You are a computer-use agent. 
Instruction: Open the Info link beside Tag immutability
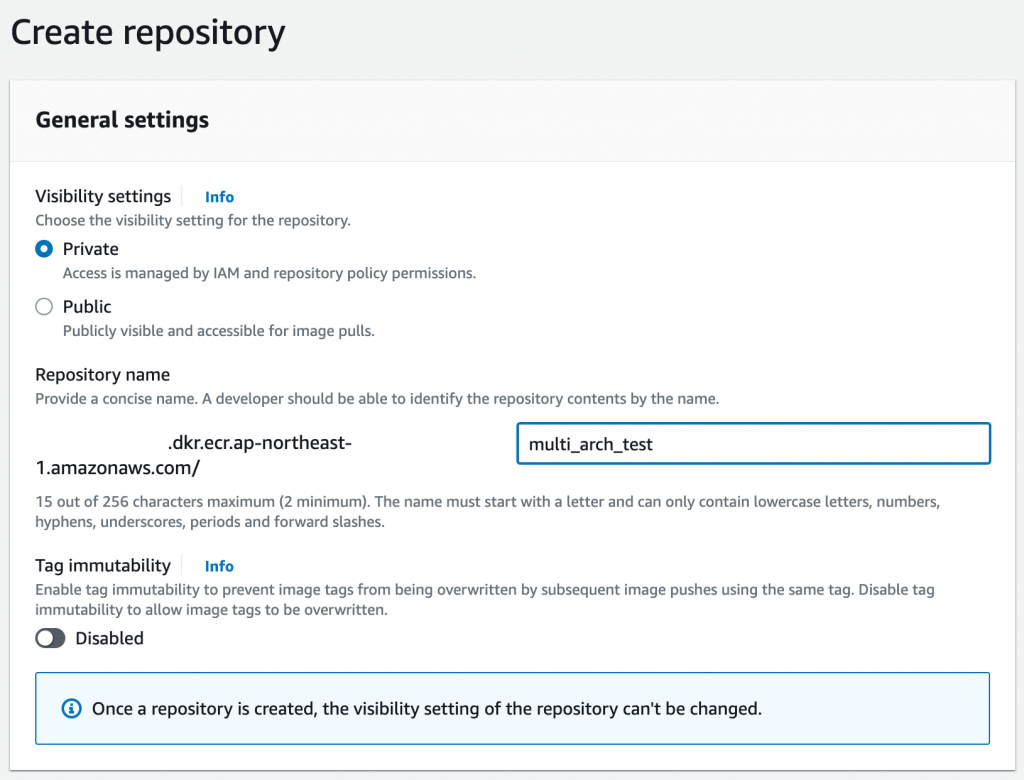click(219, 566)
